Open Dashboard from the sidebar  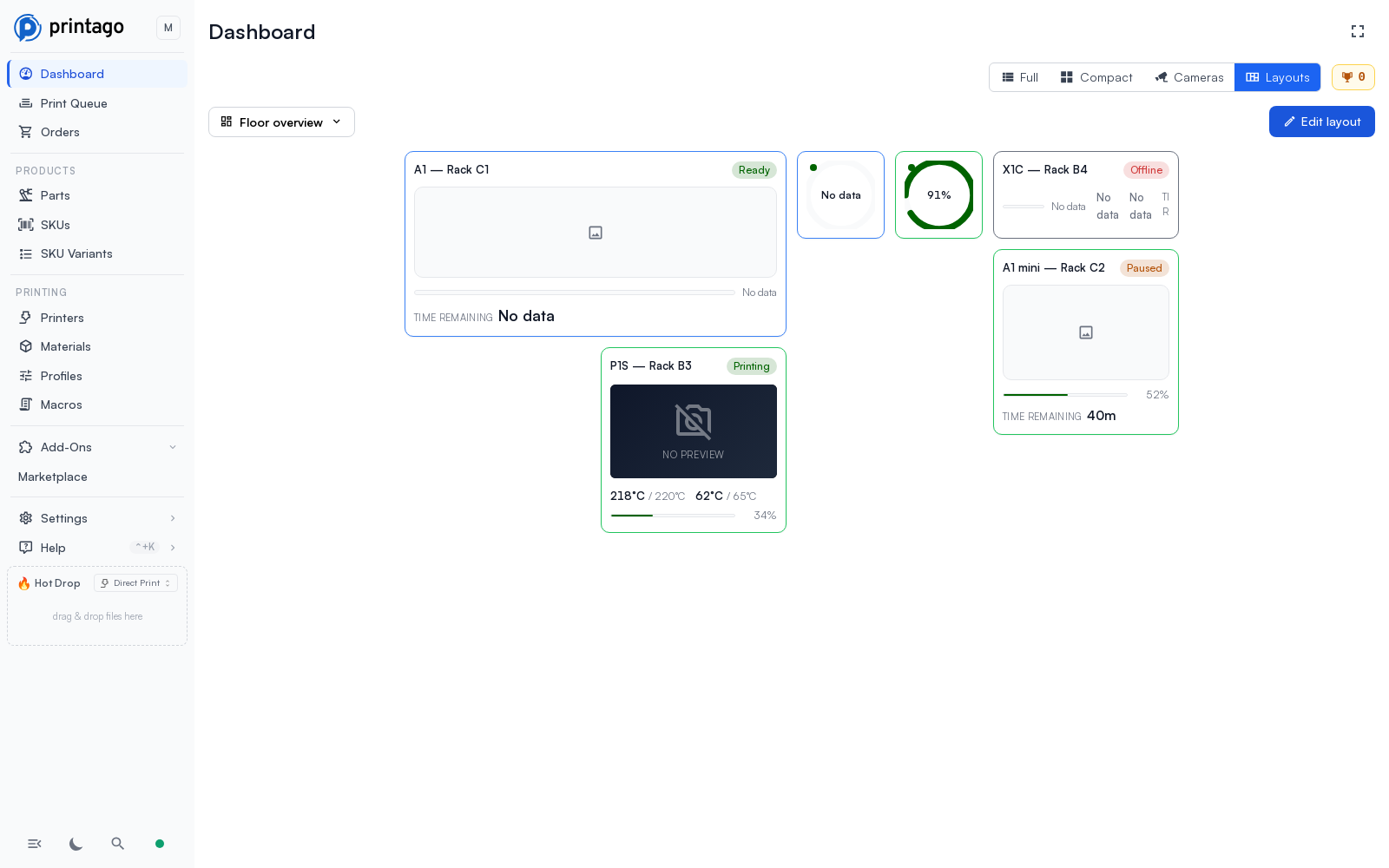(x=97, y=74)
